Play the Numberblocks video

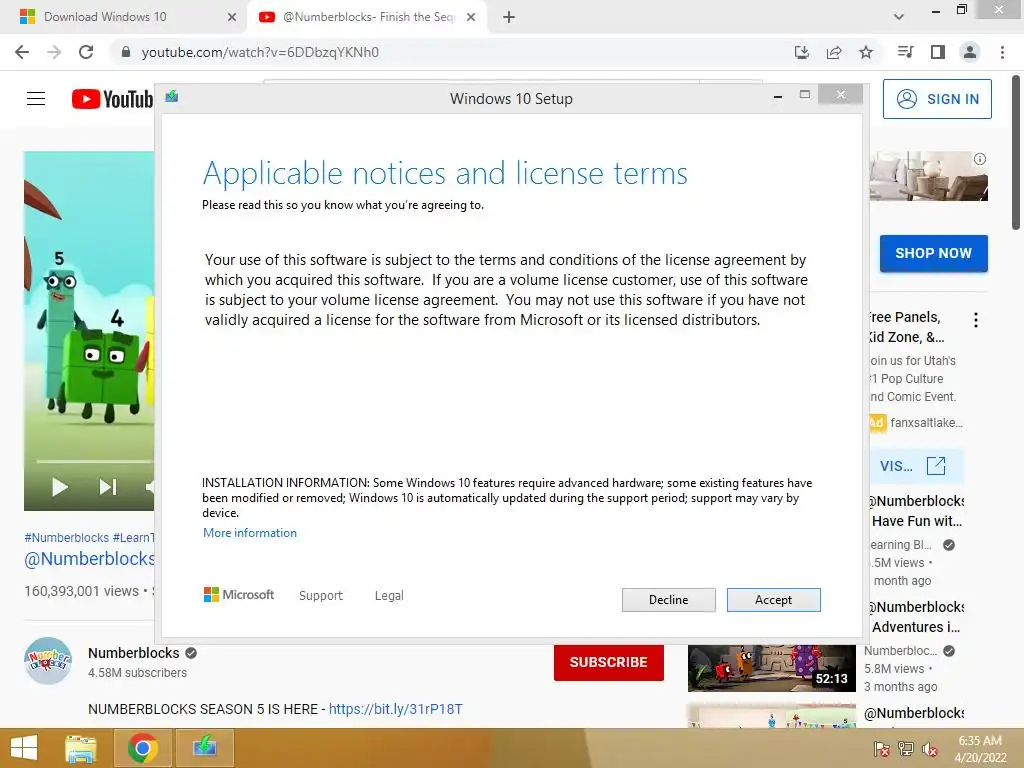59,487
